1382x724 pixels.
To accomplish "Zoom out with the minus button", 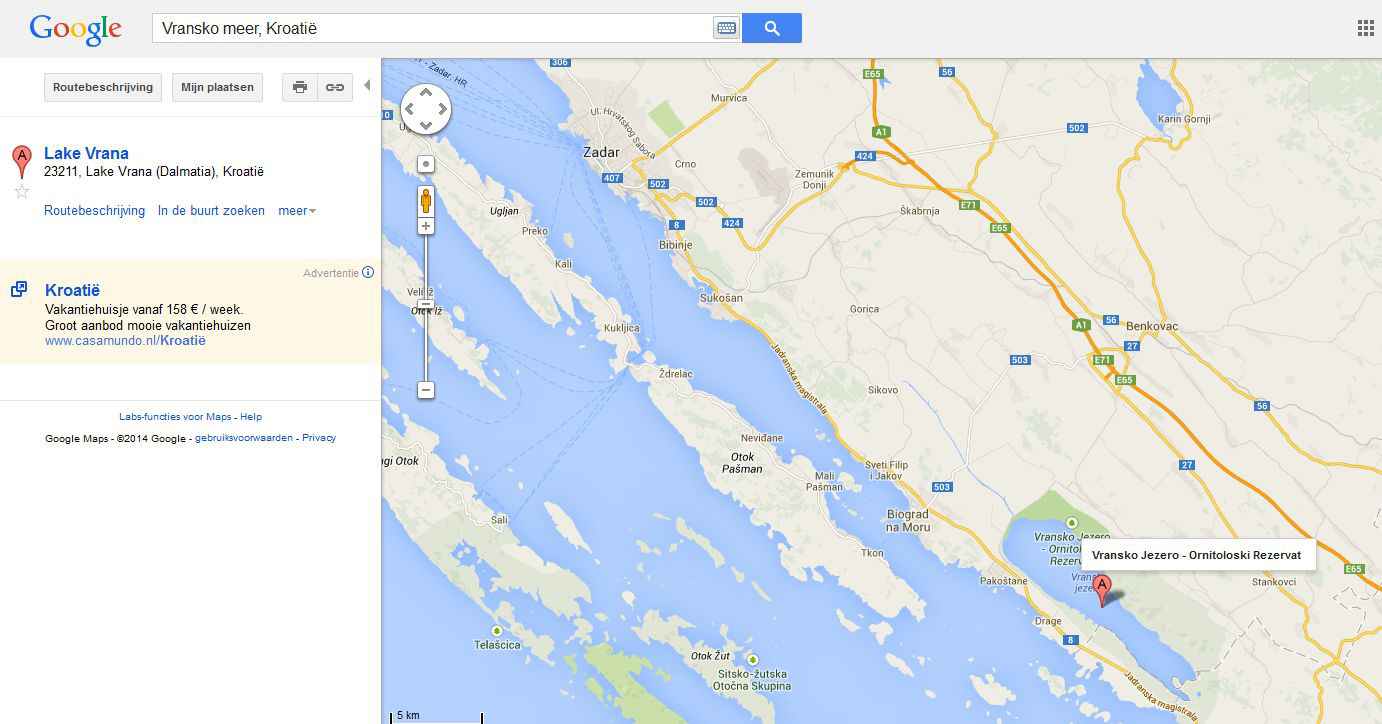I will click(x=426, y=390).
